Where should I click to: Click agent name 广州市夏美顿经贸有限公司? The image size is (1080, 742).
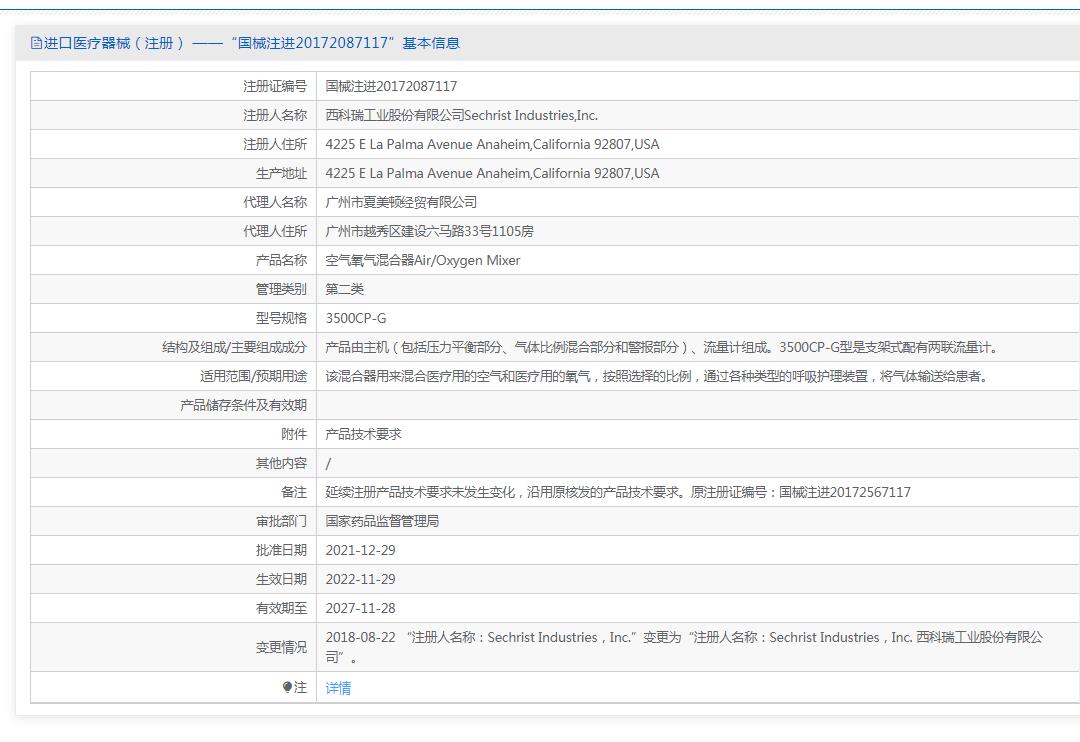click(401, 202)
